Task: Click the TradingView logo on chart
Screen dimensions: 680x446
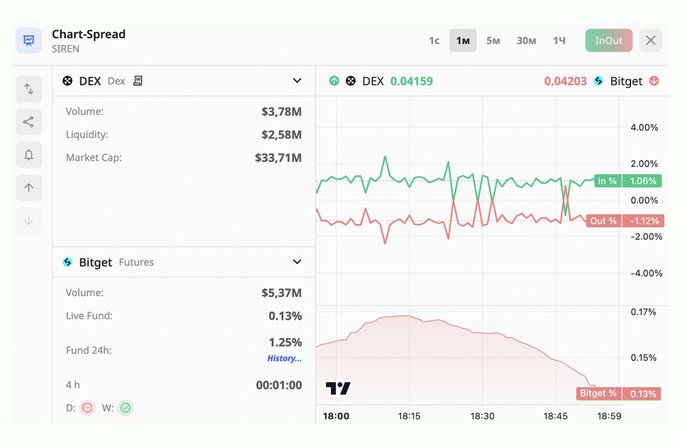Action: 338,388
